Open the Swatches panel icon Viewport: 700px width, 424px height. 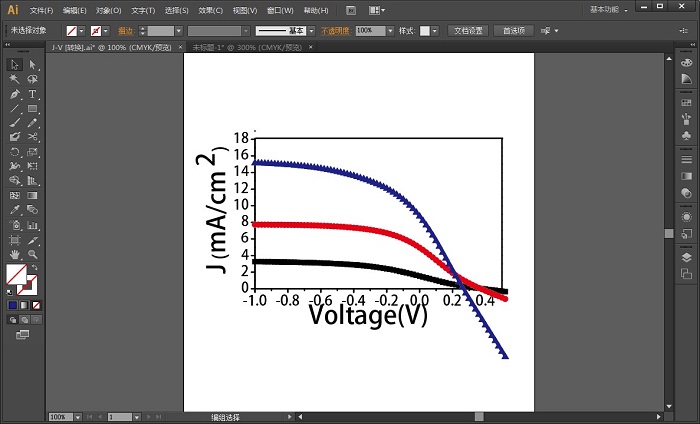(x=687, y=103)
